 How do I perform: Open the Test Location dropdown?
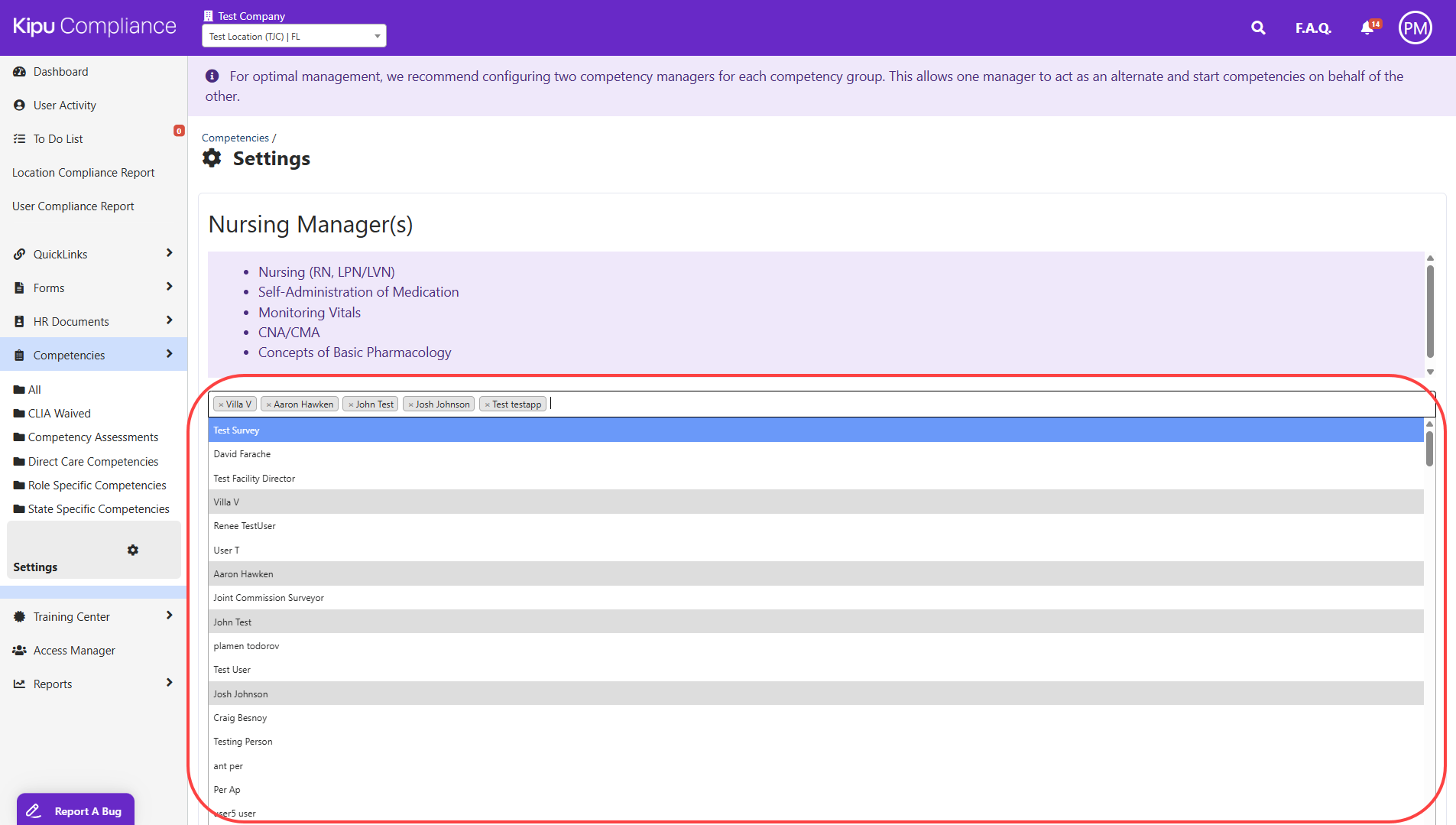pyautogui.click(x=293, y=36)
